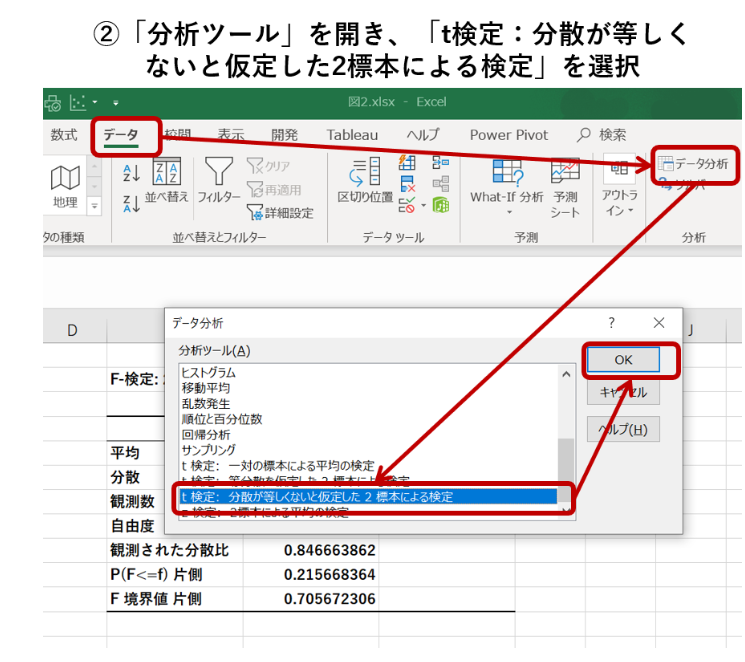Click キャンセル in the データ分析 dialog
This screenshot has height=662, width=745.
pyautogui.click(x=623, y=392)
